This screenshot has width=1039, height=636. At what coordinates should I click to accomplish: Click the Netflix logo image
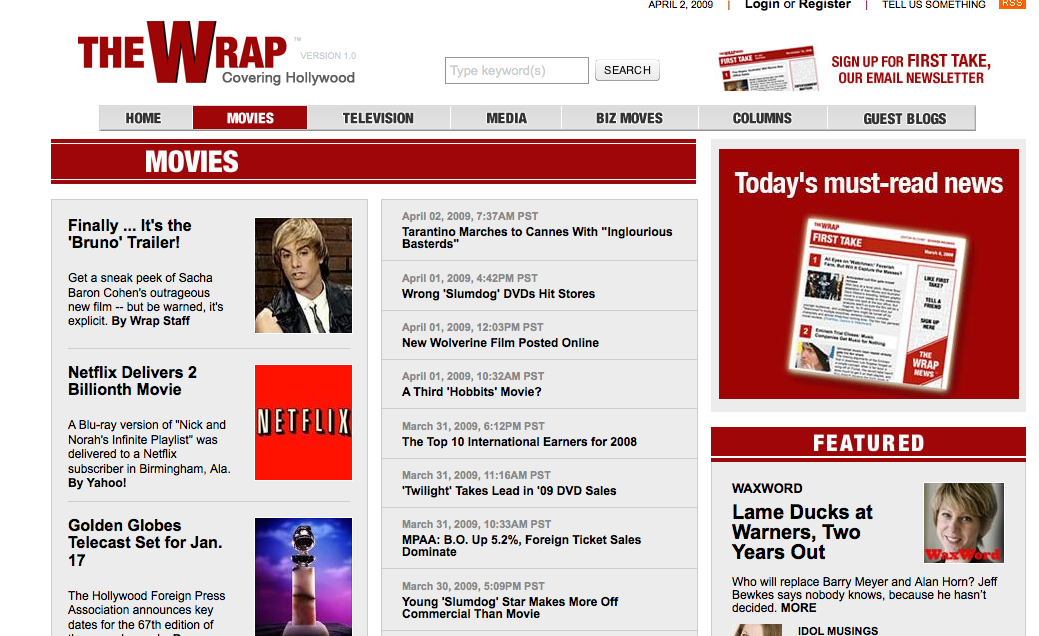pos(303,422)
